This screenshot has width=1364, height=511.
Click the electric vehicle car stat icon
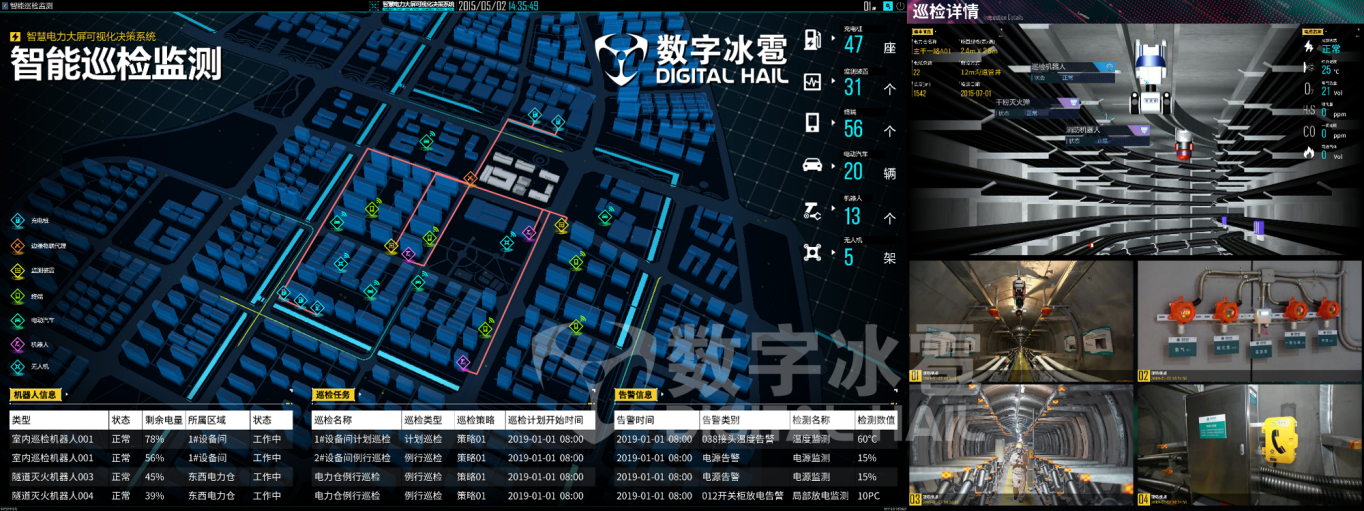click(x=813, y=166)
